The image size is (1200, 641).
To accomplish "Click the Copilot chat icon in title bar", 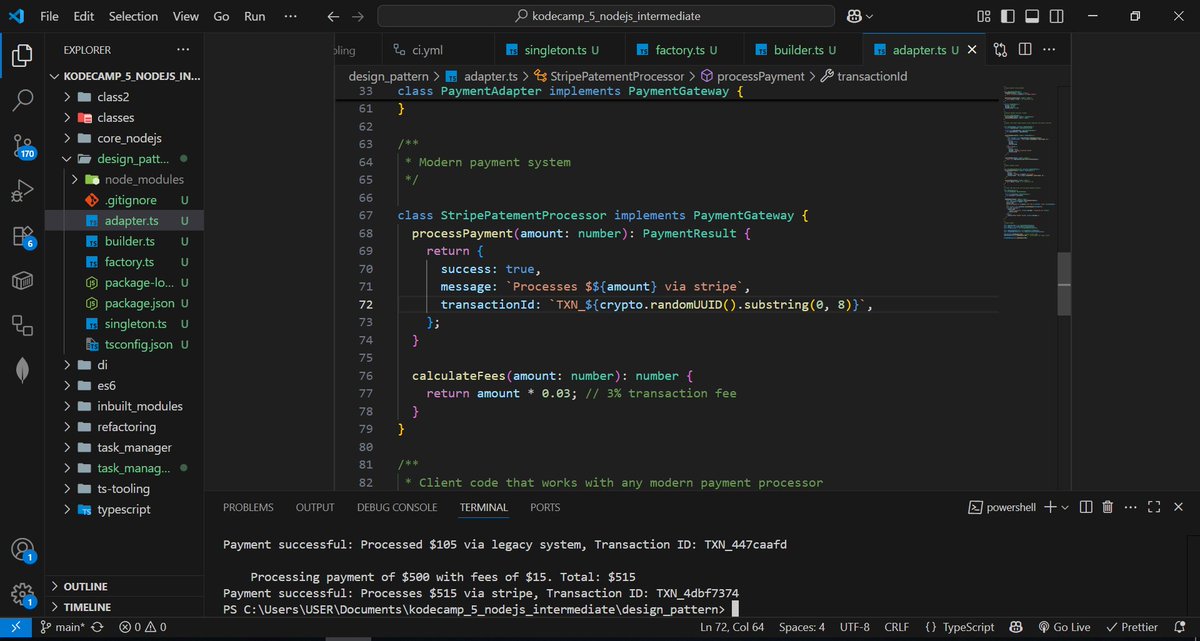I will [x=853, y=16].
